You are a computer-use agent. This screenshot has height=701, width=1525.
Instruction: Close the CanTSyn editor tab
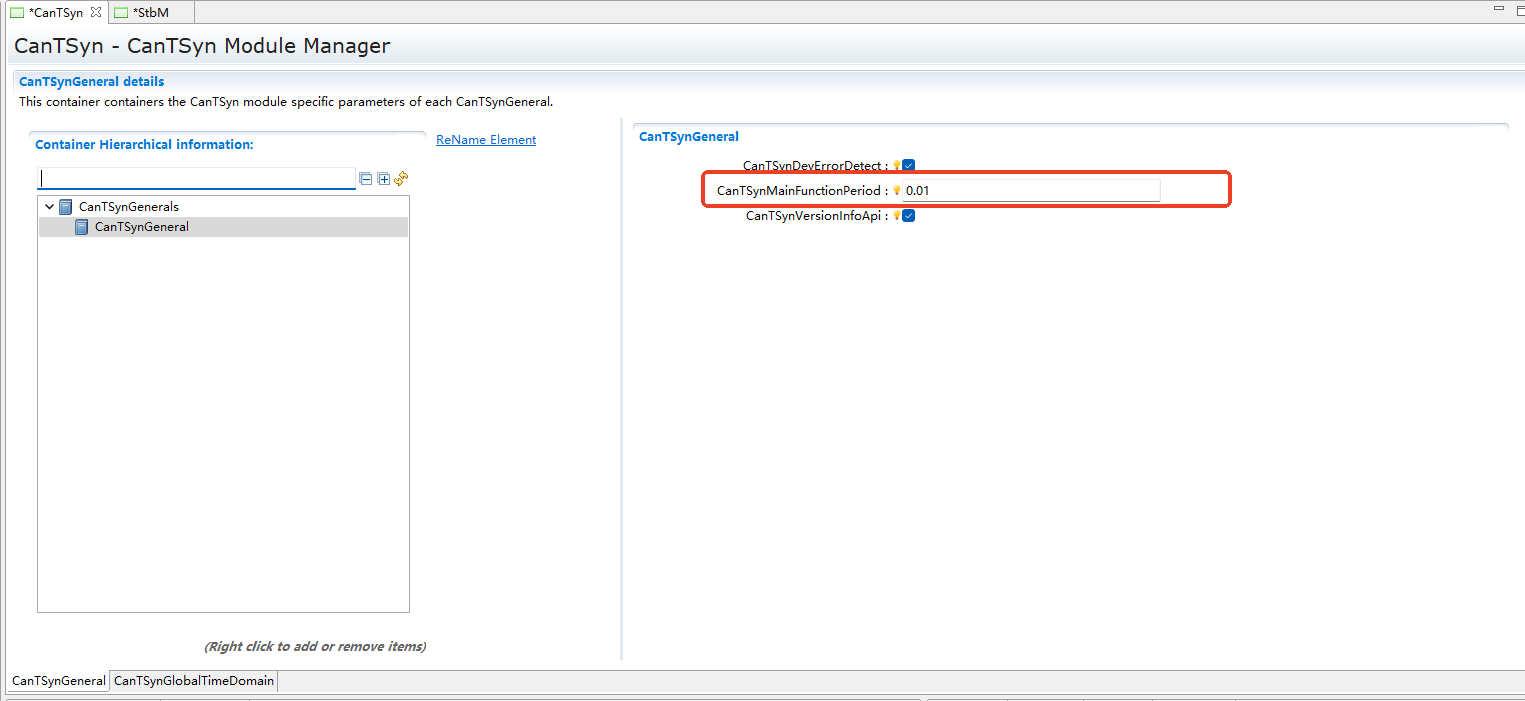pos(96,13)
